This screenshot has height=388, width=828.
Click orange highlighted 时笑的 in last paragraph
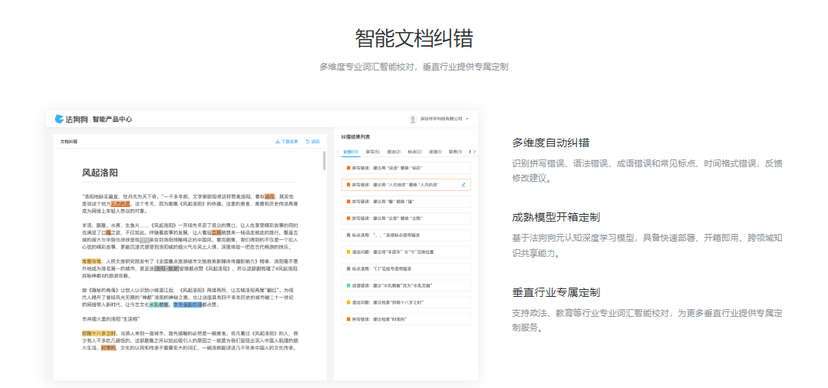click(109, 348)
